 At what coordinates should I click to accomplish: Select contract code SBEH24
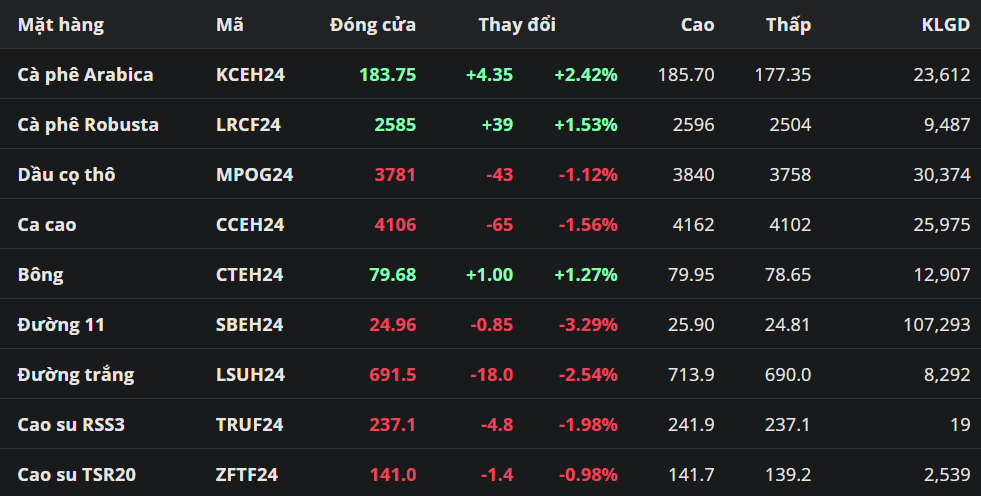(x=250, y=325)
